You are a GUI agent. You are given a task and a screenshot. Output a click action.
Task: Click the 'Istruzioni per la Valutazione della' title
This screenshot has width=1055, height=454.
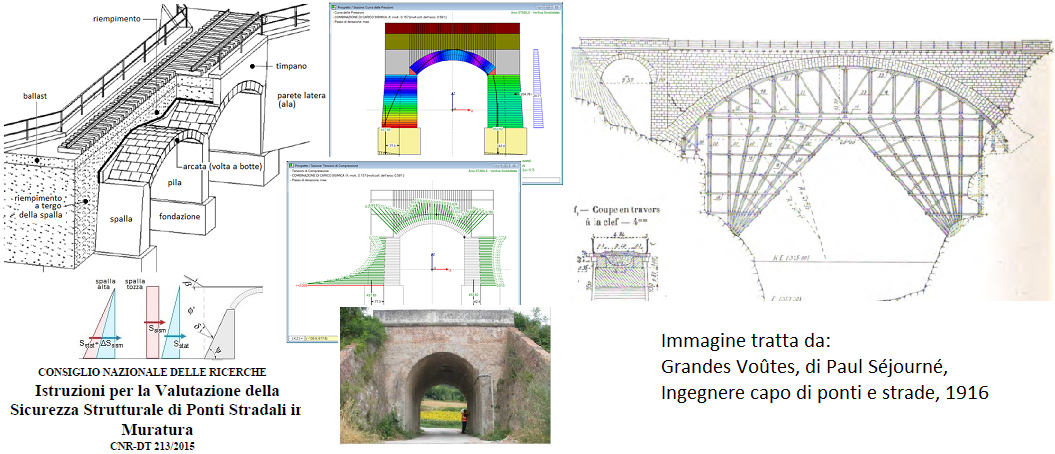157,391
